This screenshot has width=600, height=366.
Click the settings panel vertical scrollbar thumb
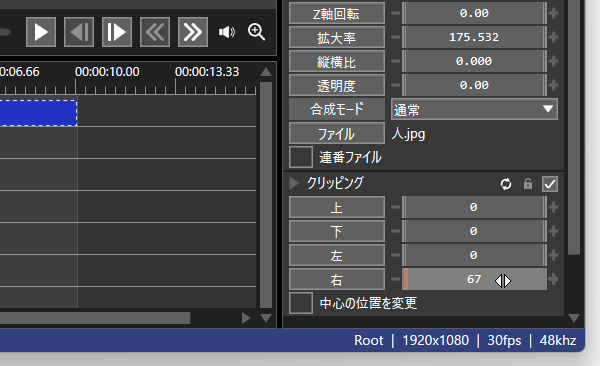574,127
